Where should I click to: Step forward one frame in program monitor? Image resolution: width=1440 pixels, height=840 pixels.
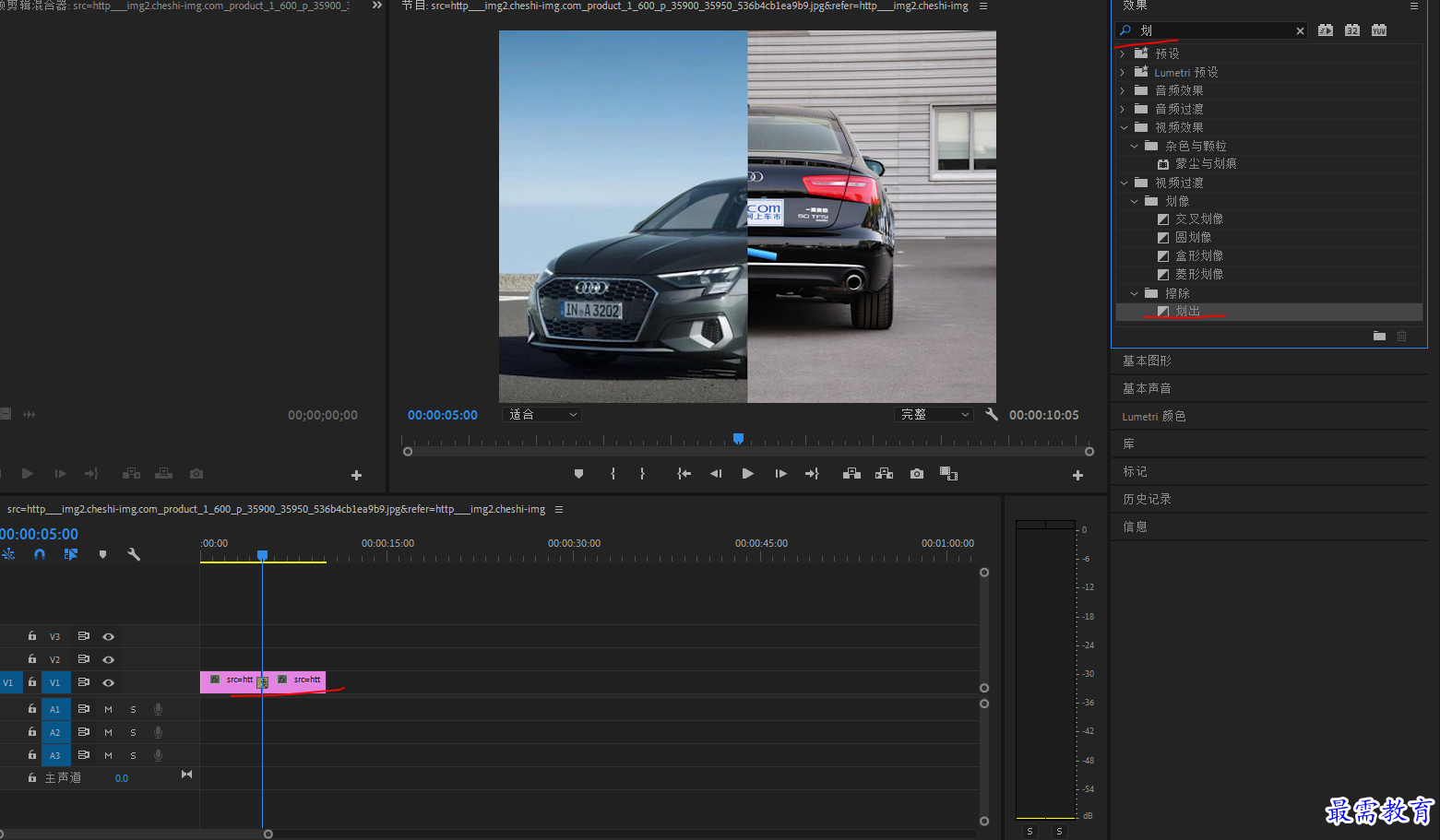coord(780,474)
